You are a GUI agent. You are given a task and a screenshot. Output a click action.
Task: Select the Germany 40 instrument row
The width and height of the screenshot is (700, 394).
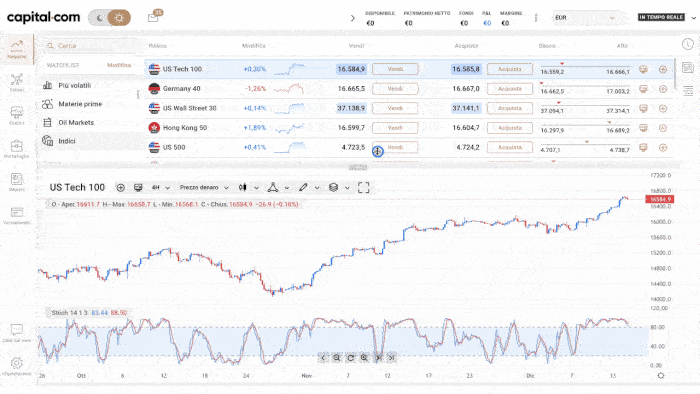pos(409,89)
